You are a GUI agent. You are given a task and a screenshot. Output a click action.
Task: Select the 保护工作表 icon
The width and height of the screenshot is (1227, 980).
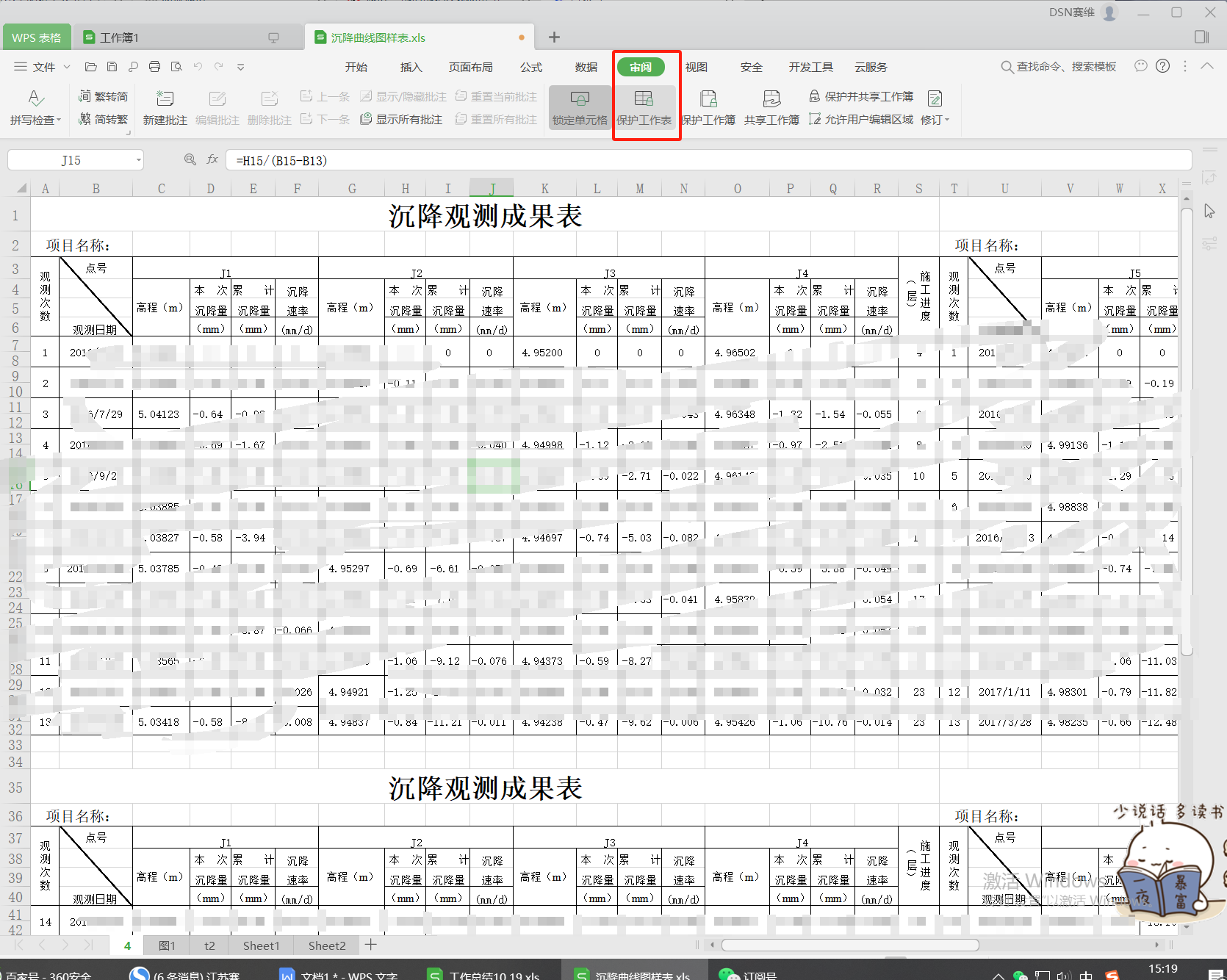click(644, 107)
